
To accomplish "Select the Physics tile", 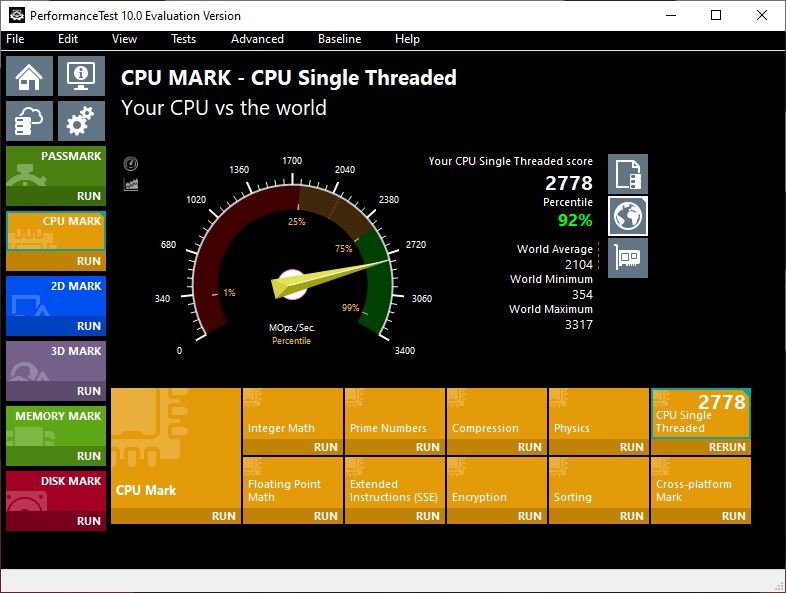I will 599,414.
